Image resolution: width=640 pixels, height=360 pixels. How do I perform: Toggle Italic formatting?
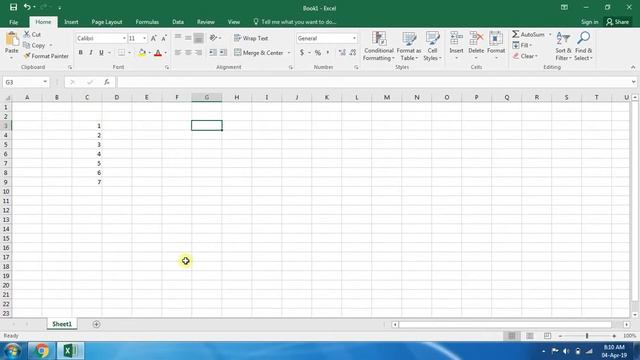91,53
